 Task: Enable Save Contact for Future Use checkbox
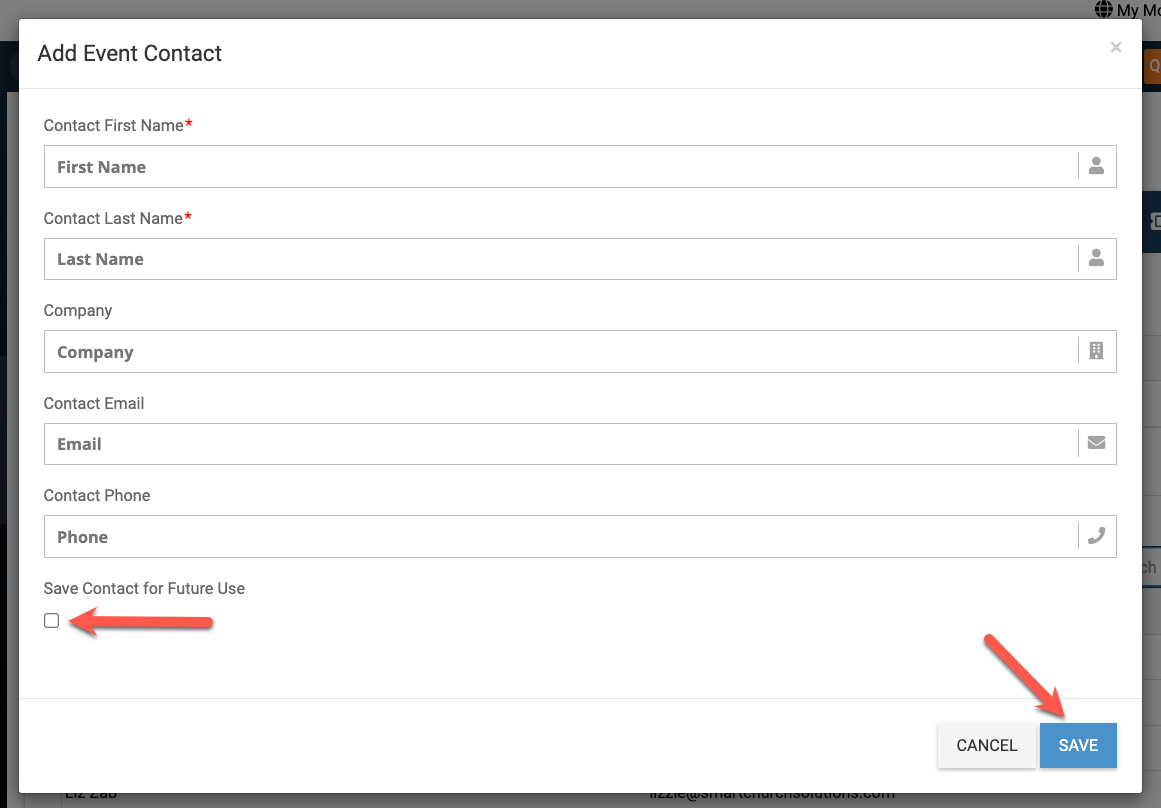pos(52,621)
